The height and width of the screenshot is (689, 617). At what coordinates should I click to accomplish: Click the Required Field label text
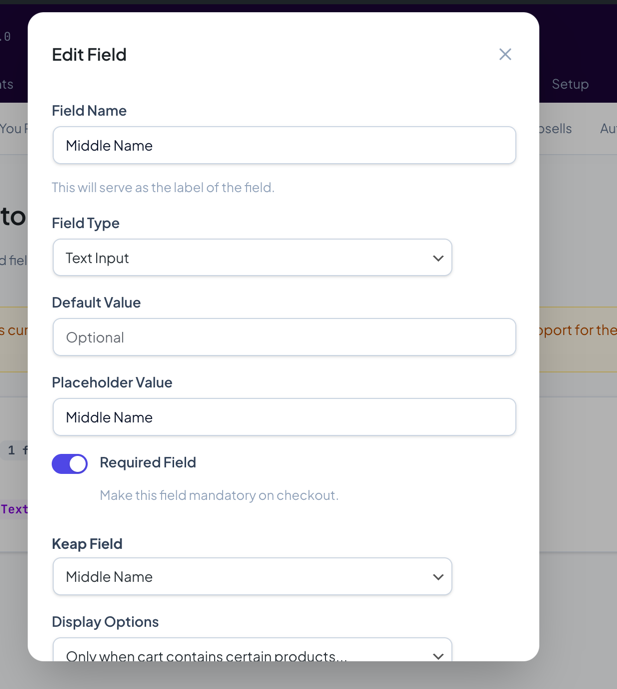pos(147,462)
